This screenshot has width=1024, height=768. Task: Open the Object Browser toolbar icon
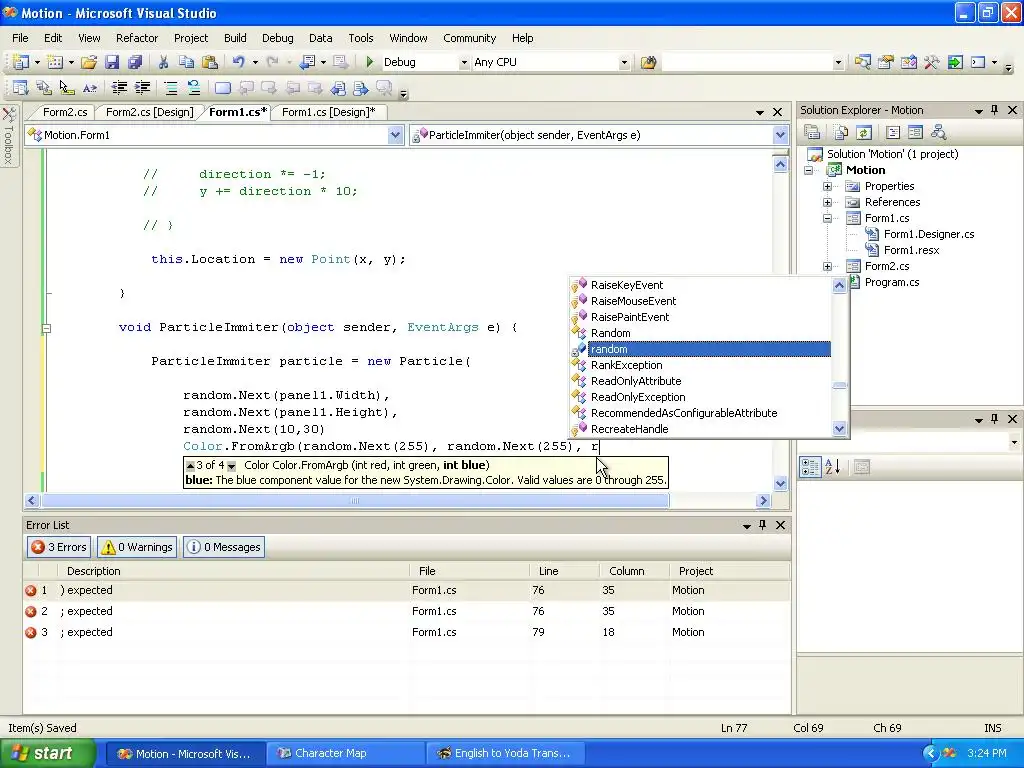[x=908, y=62]
